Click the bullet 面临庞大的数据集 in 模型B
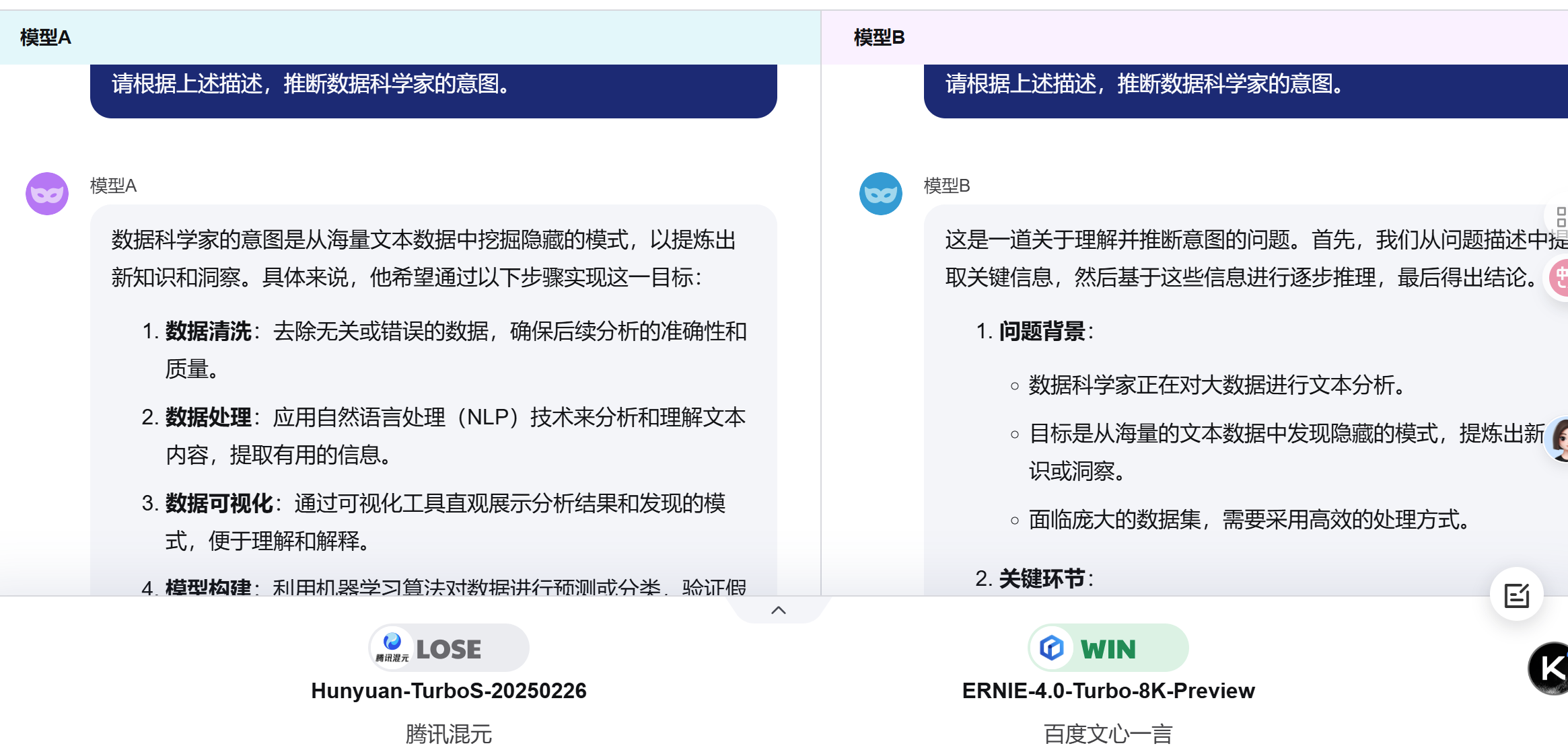 pos(1250,519)
